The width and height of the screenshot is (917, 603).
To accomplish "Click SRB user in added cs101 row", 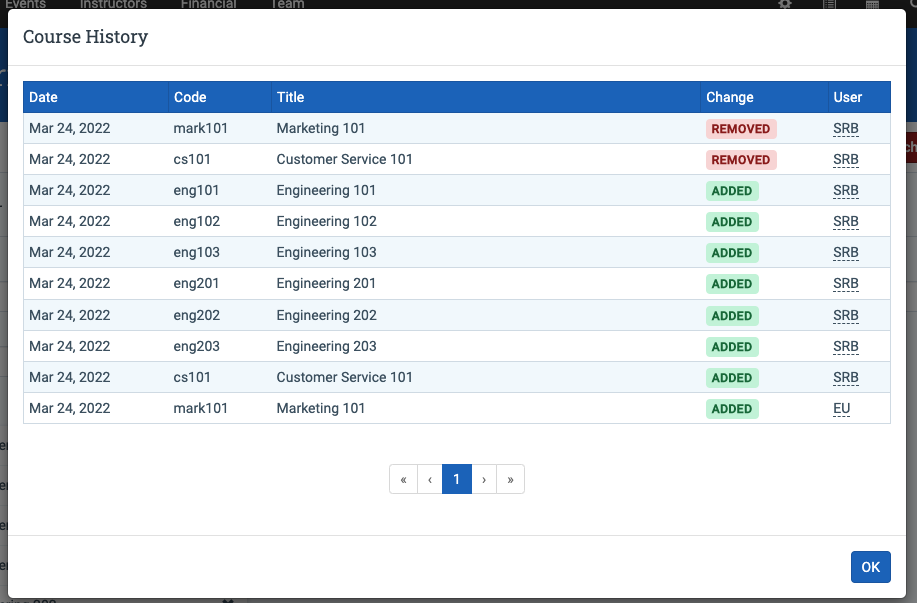I will [x=846, y=377].
